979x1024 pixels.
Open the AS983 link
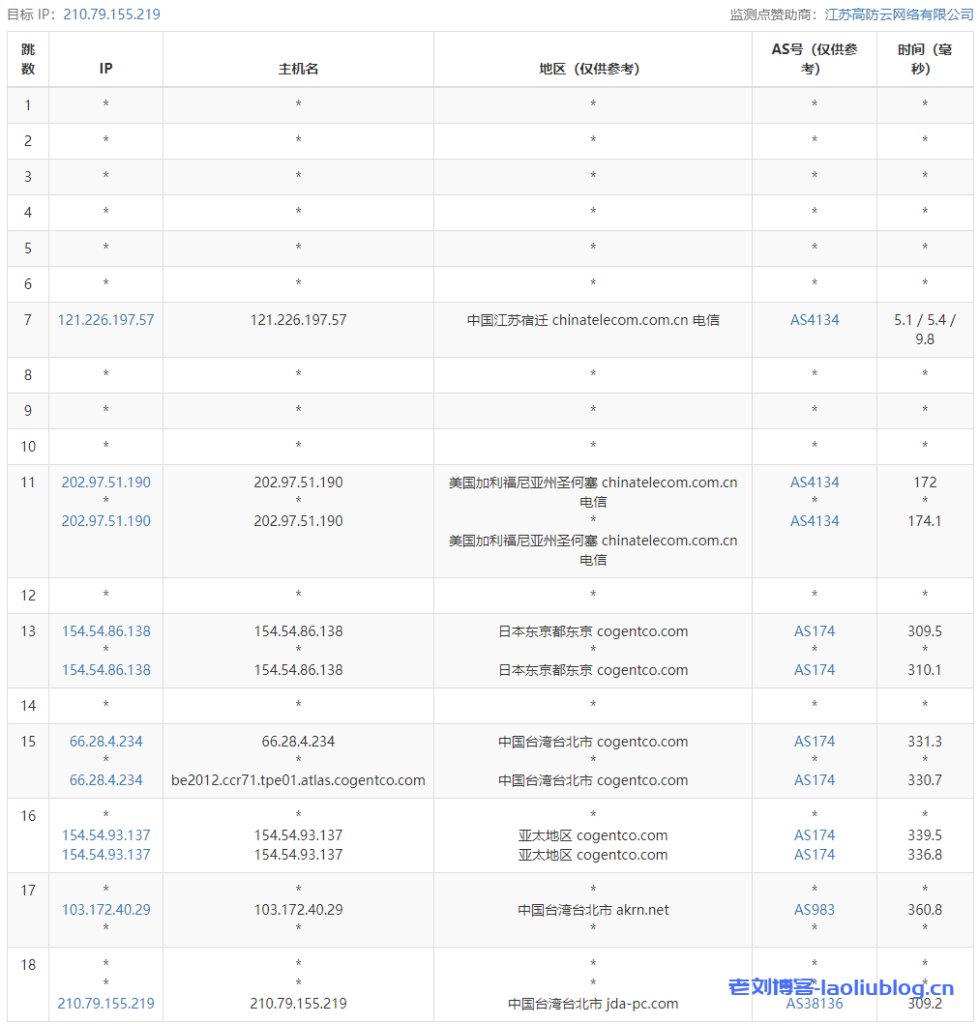814,910
